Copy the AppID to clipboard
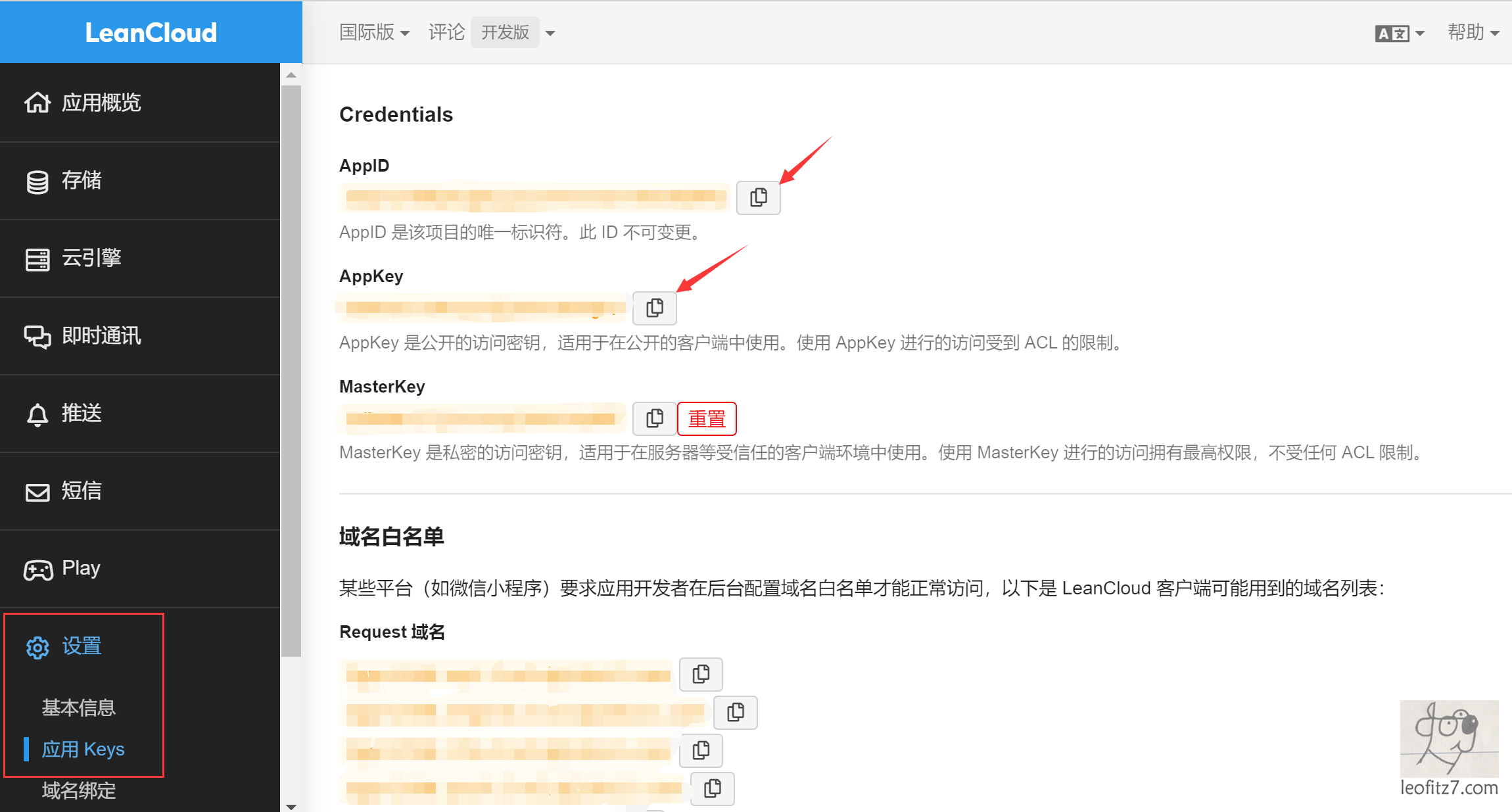This screenshot has height=812, width=1512. (x=758, y=197)
